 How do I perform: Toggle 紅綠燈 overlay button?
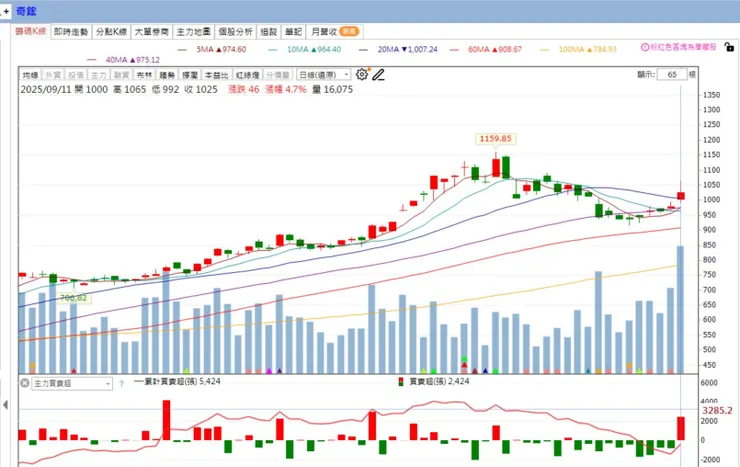(x=248, y=75)
